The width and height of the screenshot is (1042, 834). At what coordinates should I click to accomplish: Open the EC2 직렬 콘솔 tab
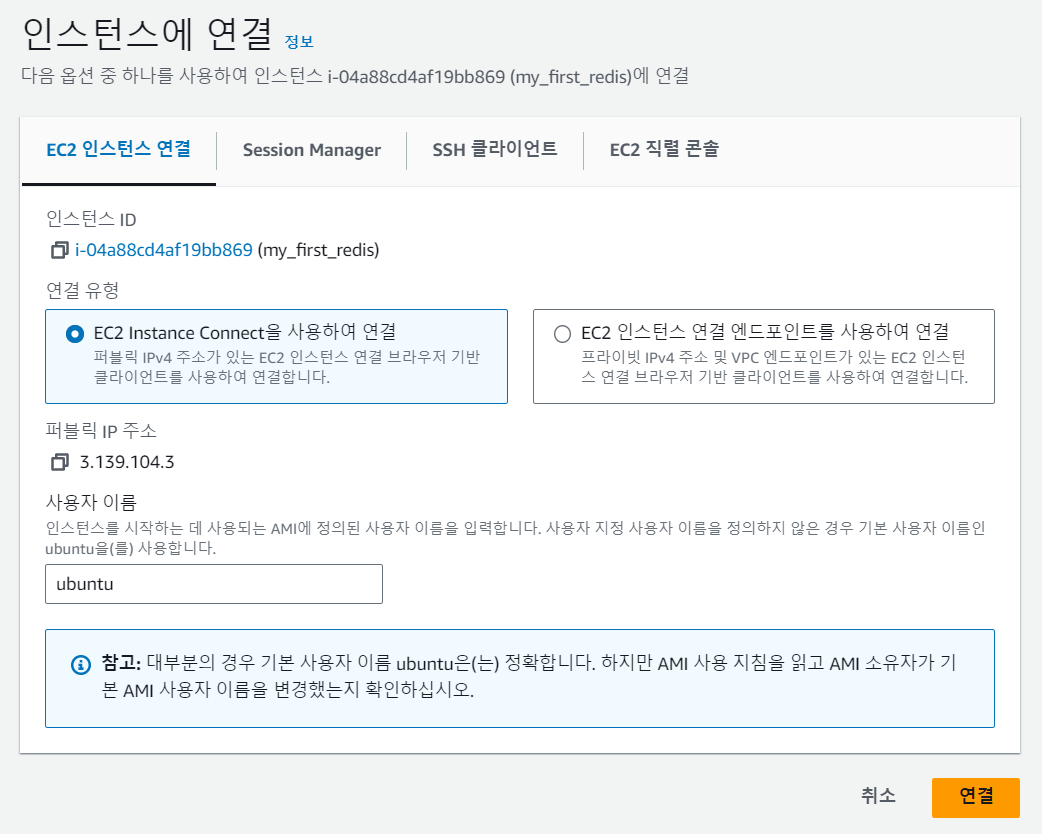(x=664, y=150)
